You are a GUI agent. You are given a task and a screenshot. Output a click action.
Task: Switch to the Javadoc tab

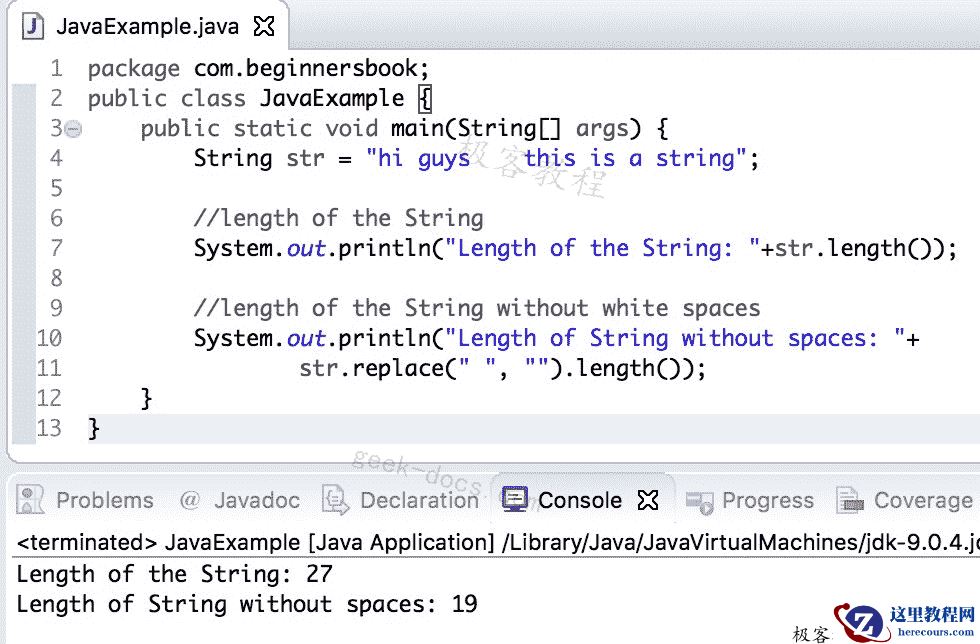coord(257,500)
